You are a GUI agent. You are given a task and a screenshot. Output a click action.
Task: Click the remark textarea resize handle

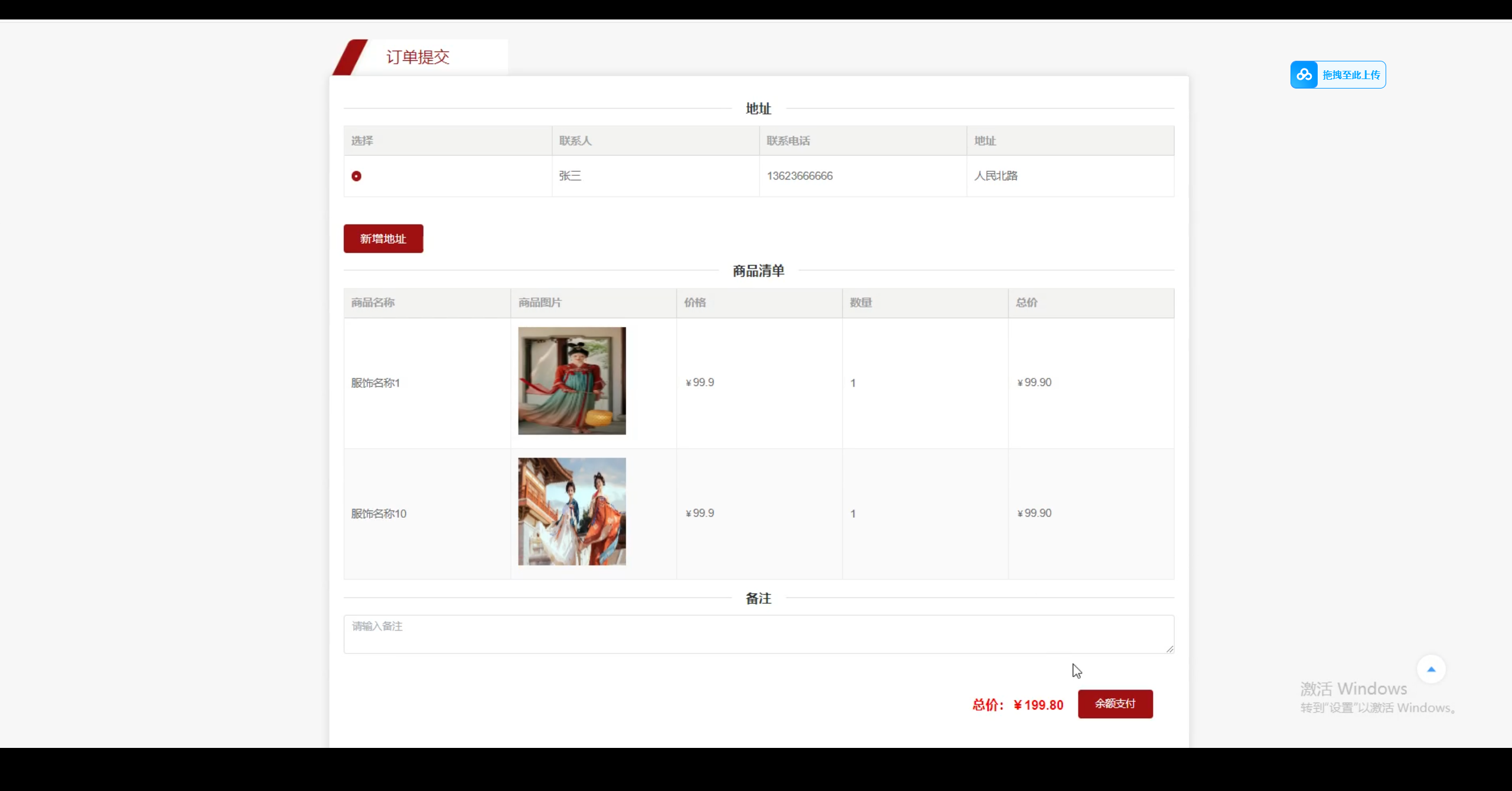tap(1169, 649)
